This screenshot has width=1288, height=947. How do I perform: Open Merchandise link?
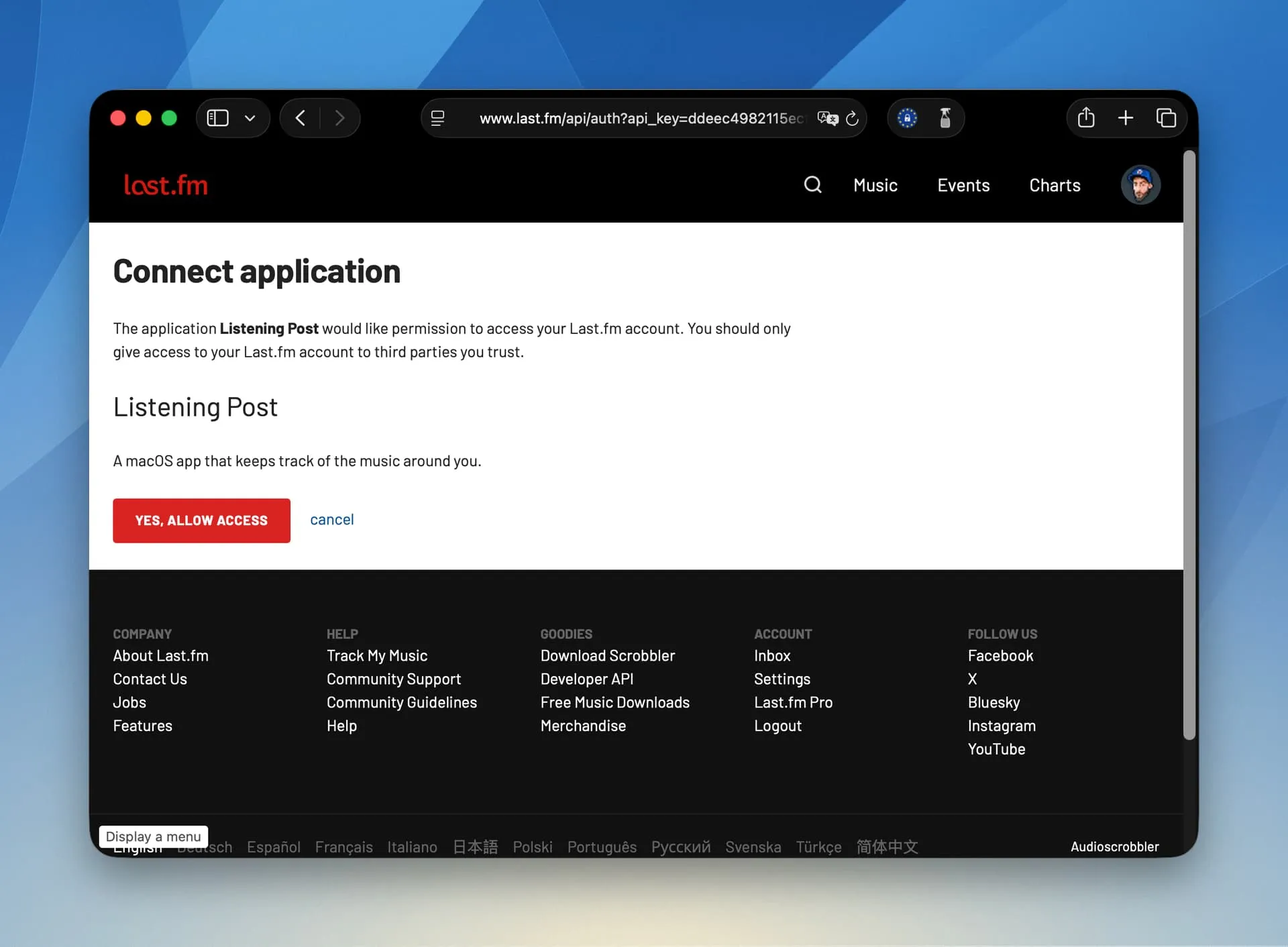583,726
